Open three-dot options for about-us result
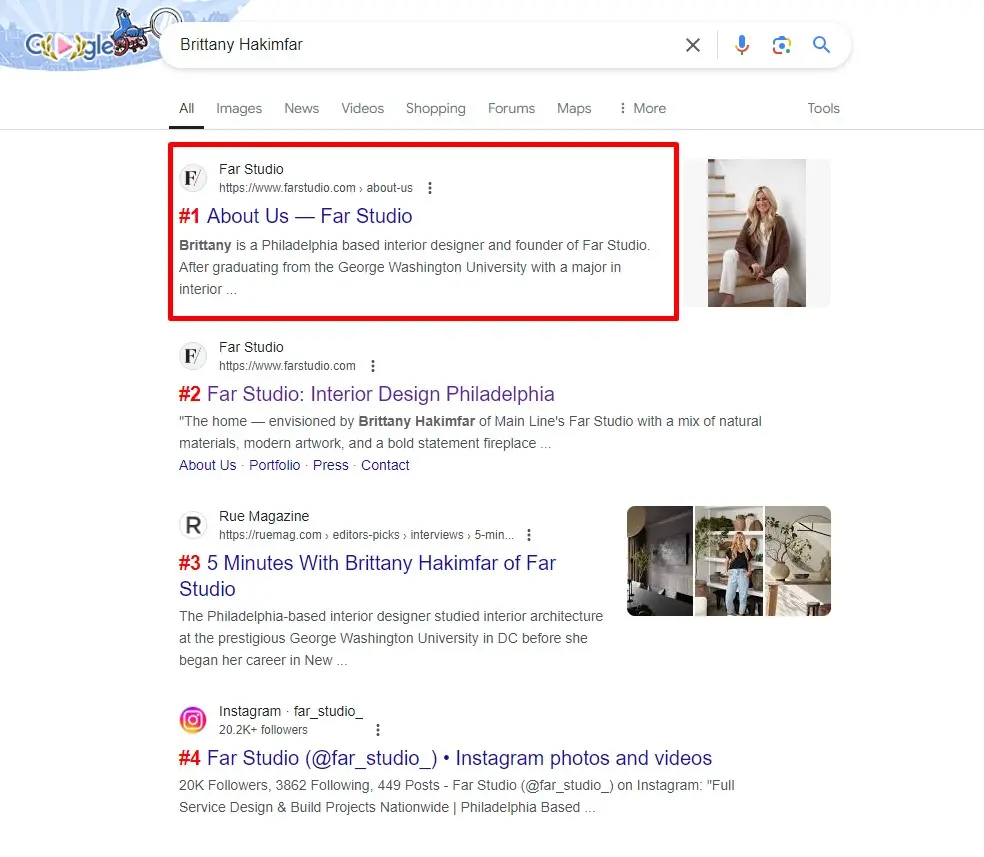Screen dimensions: 984x857 (x=430, y=188)
